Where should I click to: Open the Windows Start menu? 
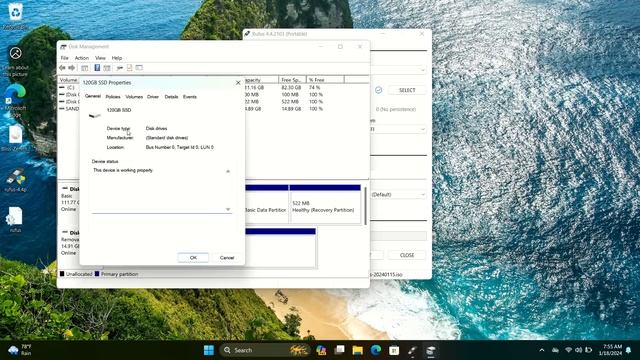[209, 350]
